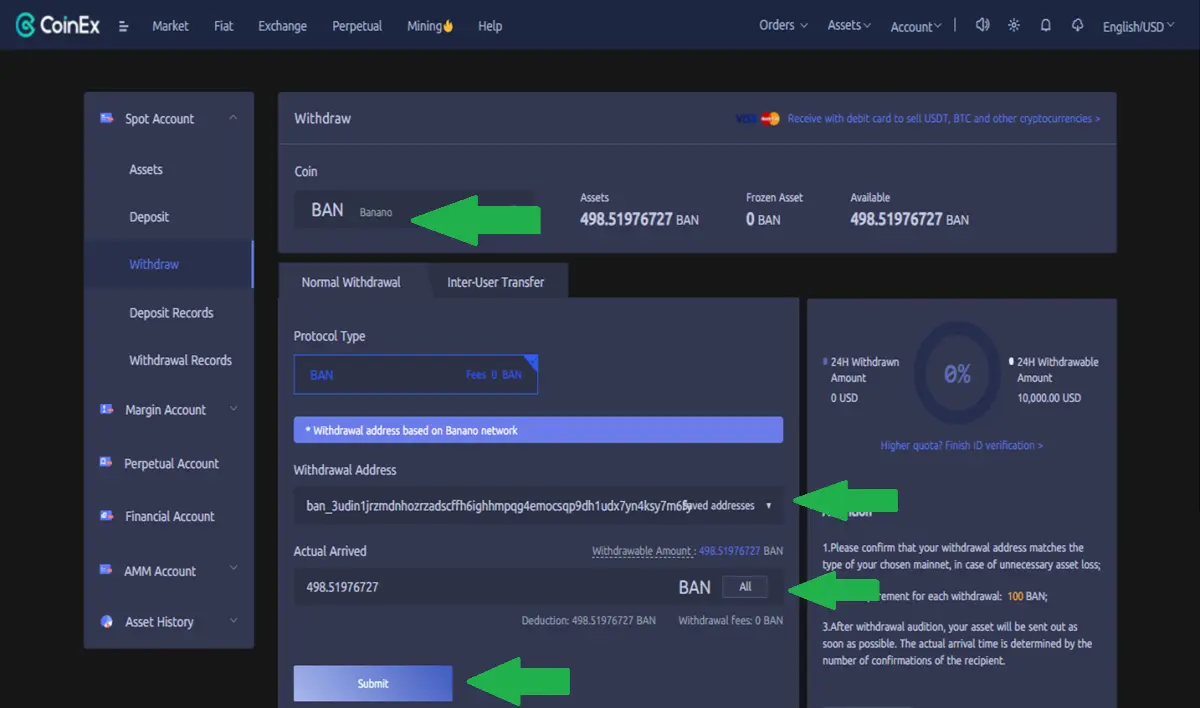Switch to the Inter-User Transfer tab
The height and width of the screenshot is (708, 1200).
click(496, 282)
